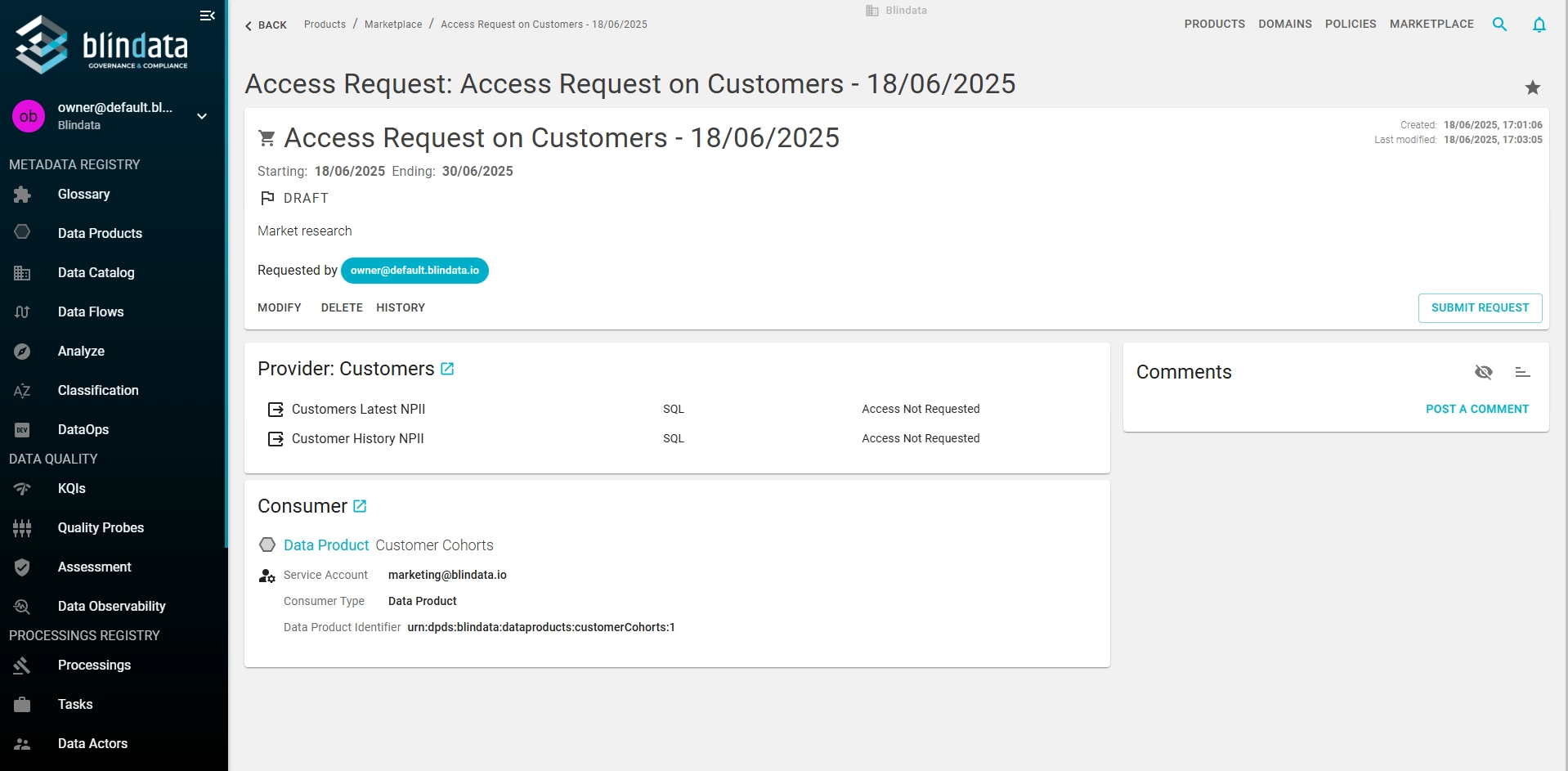Click the shopping cart icon
Image resolution: width=1568 pixels, height=771 pixels.
(267, 138)
